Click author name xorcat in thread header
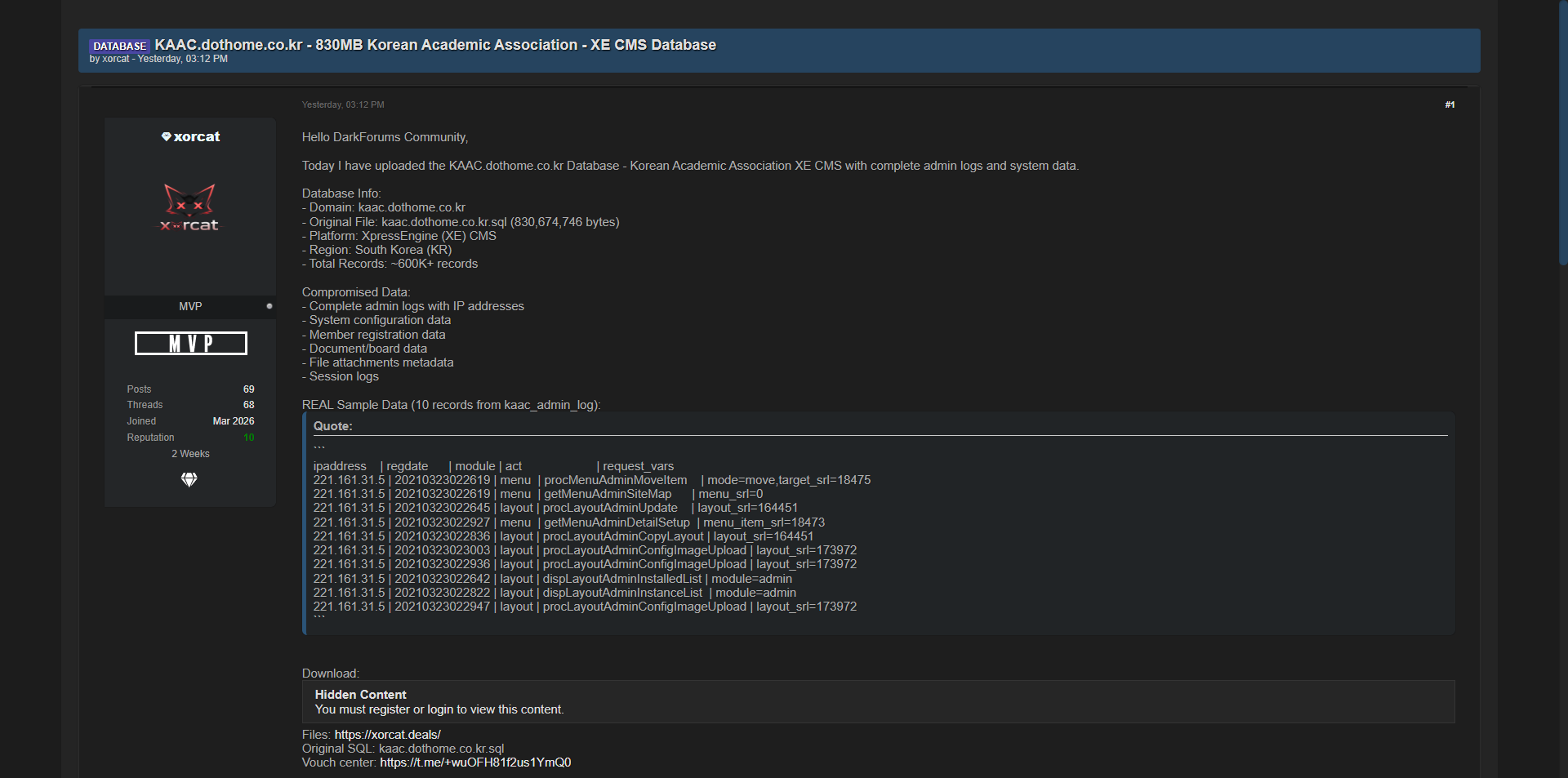 (x=116, y=59)
